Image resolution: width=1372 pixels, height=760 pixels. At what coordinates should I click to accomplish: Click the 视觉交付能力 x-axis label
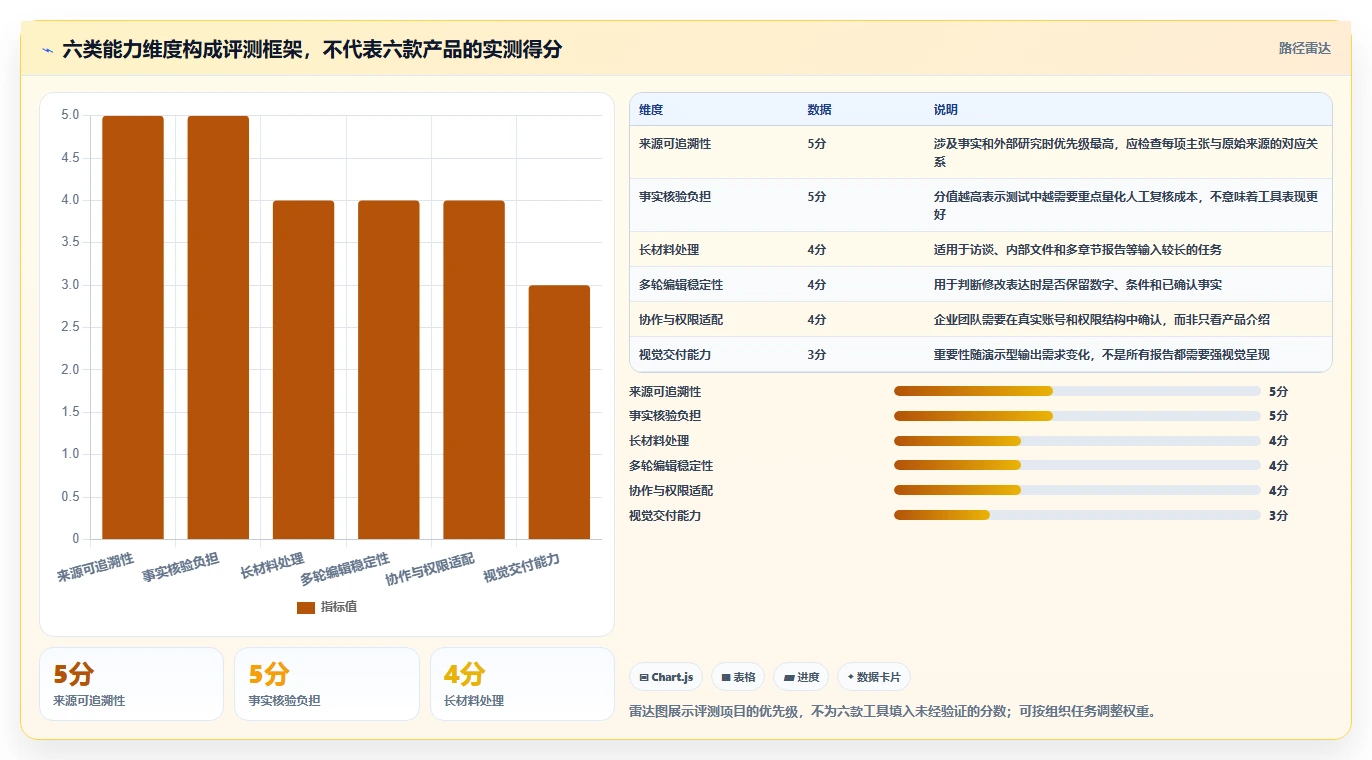[522, 567]
